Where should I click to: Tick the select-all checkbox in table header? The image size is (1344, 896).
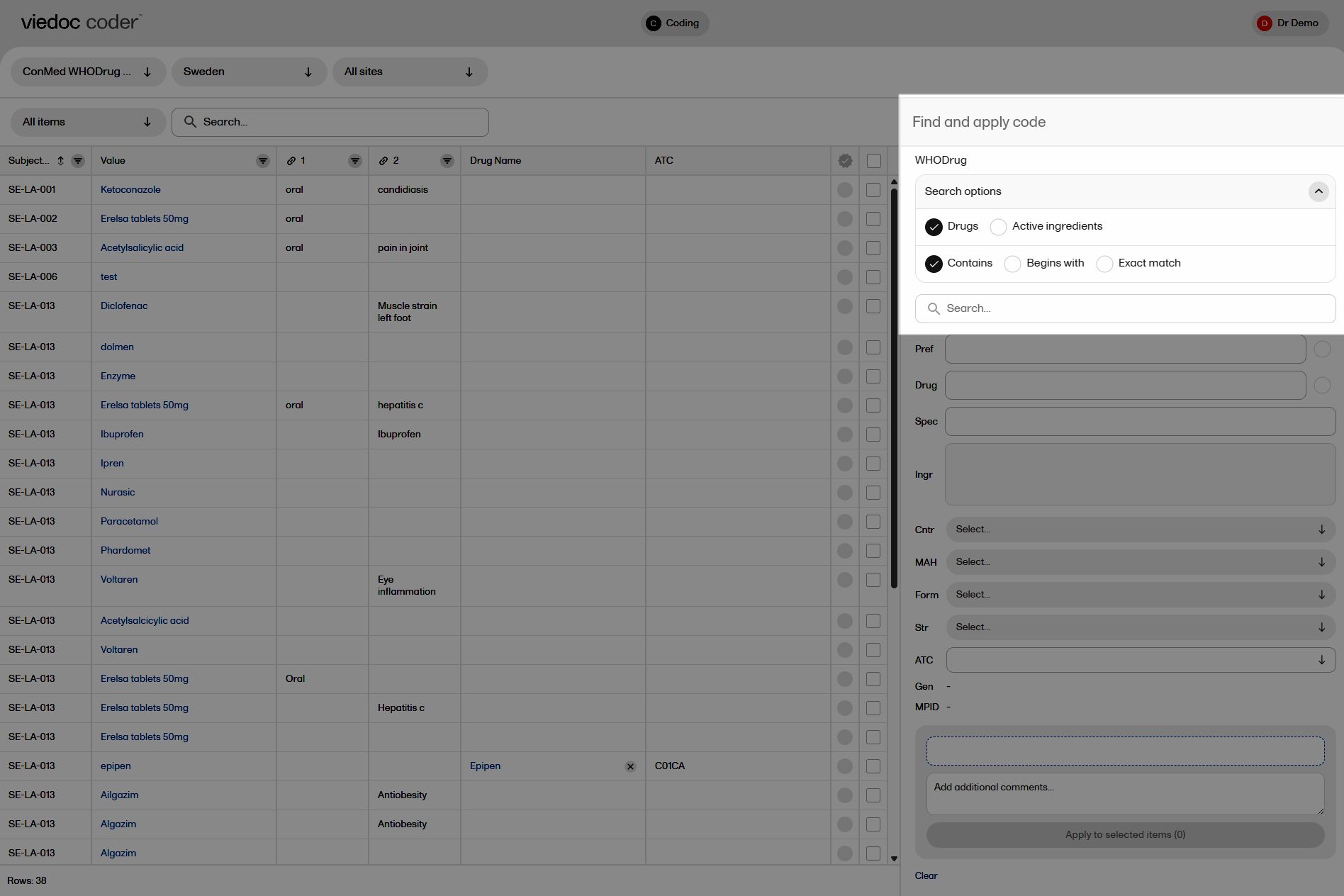pos(874,161)
